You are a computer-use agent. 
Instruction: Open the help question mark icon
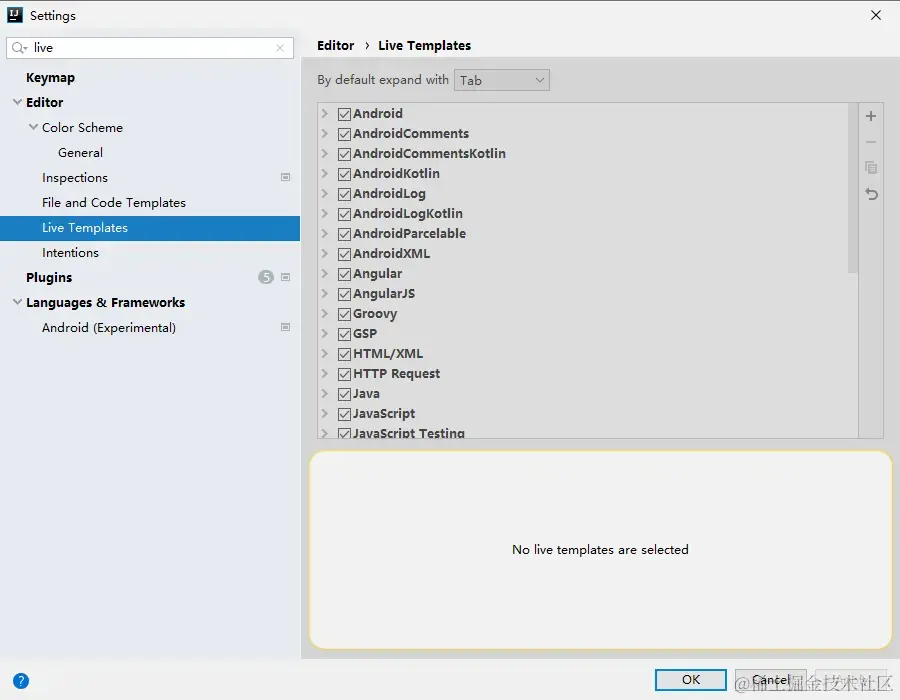click(21, 680)
